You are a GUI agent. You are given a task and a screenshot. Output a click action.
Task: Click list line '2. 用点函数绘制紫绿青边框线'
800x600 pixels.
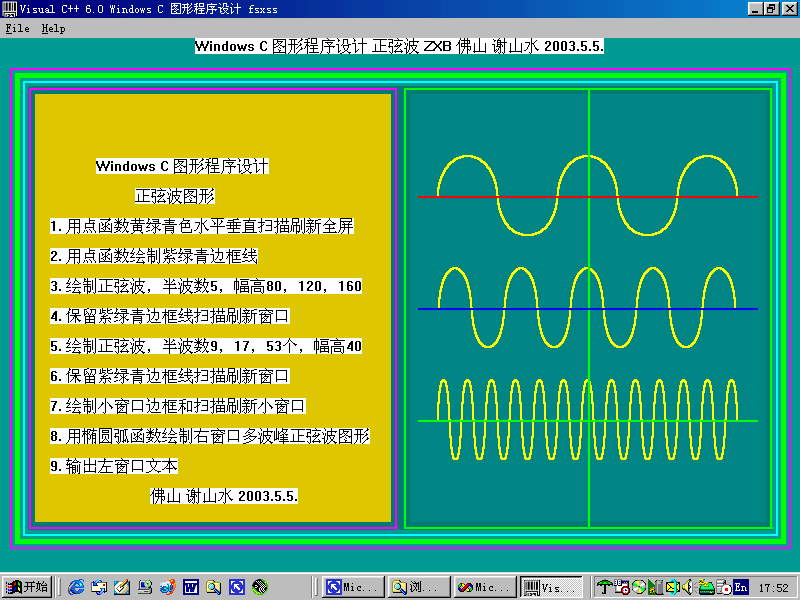154,256
